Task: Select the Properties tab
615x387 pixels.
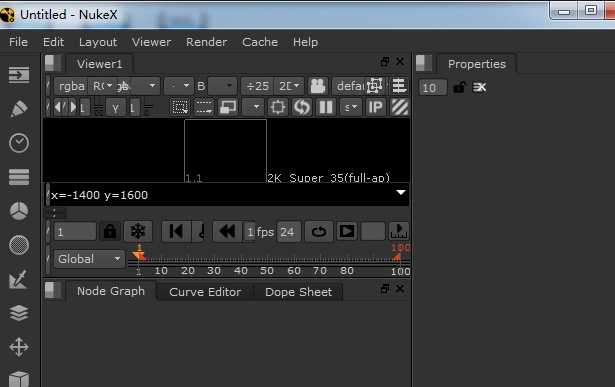Action: pos(477,64)
